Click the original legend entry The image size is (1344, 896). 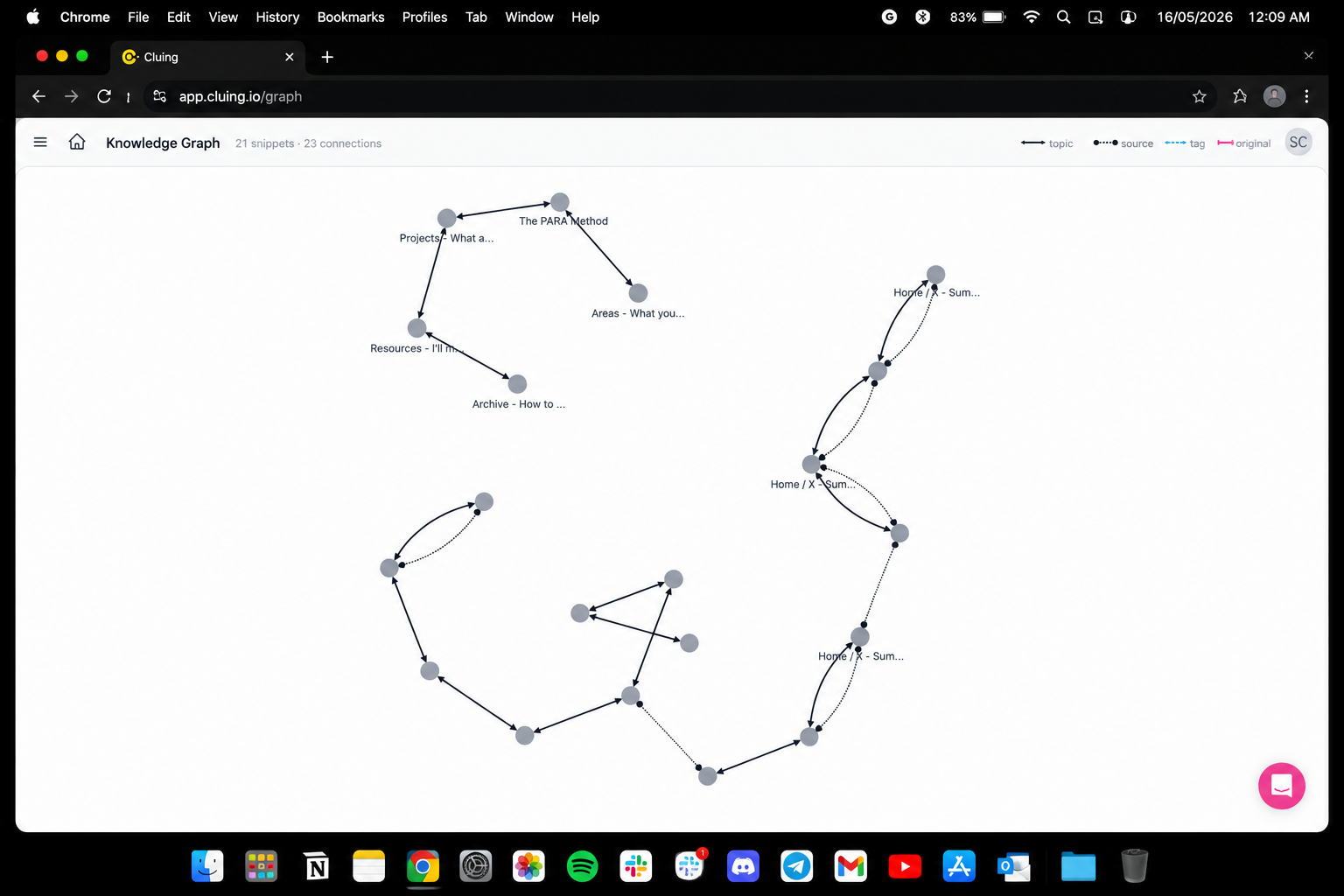(1243, 143)
